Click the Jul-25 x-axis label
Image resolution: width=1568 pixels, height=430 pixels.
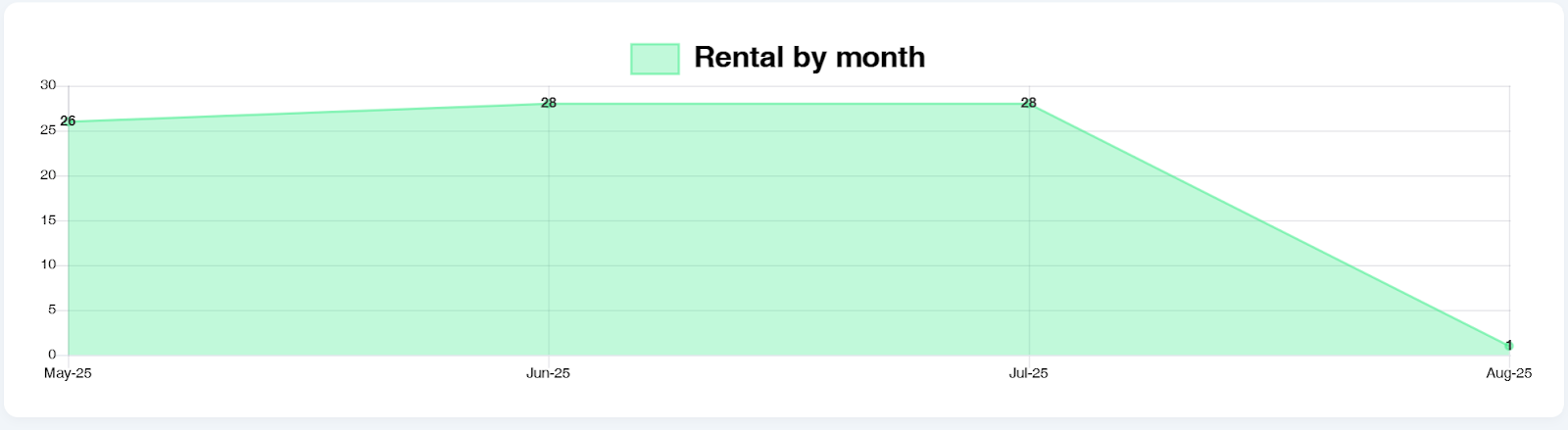[x=1029, y=373]
